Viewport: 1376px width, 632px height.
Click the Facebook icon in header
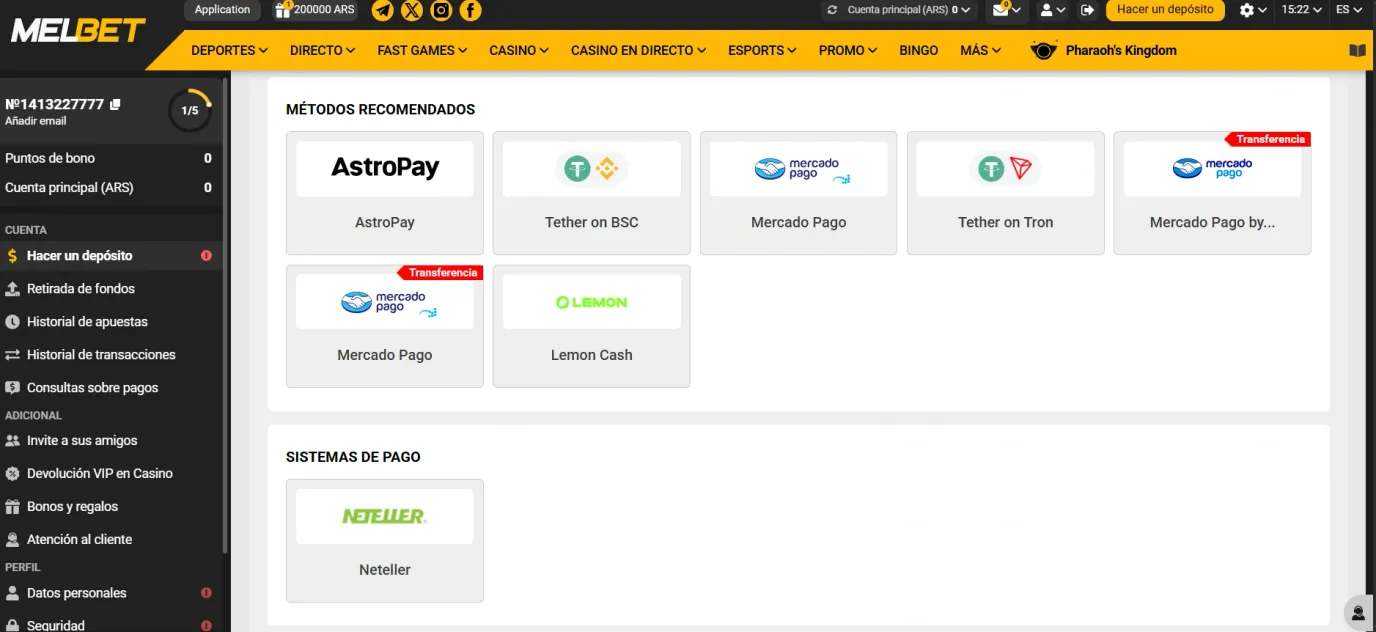[x=470, y=10]
